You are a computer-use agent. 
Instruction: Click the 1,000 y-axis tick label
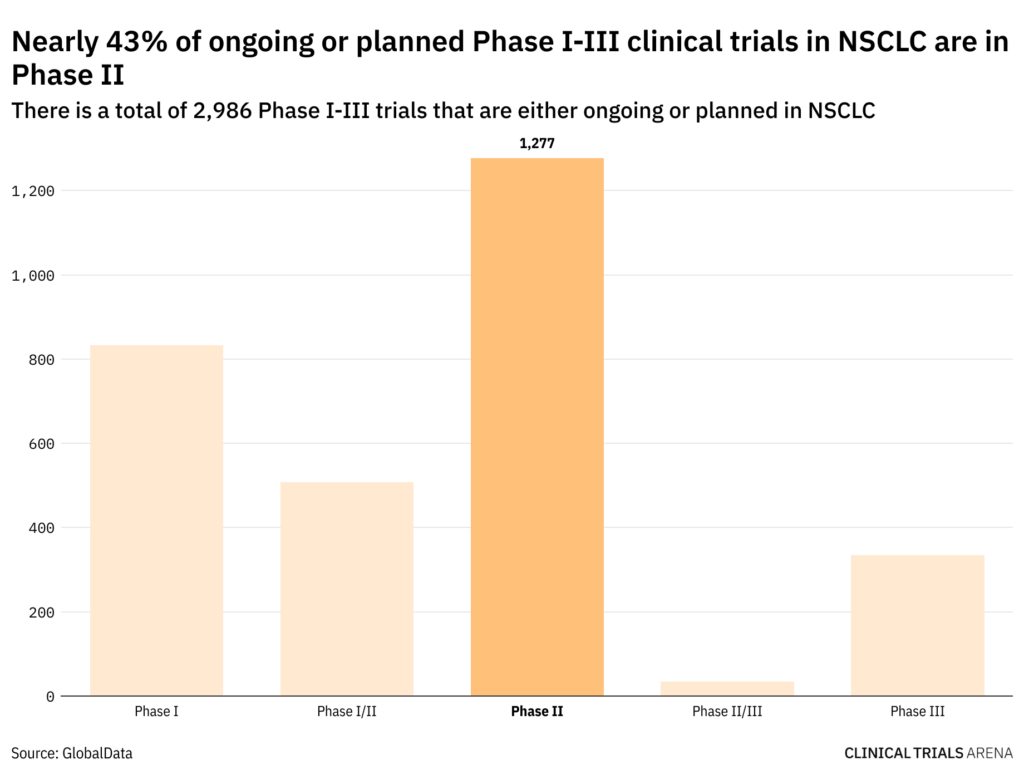pyautogui.click(x=32, y=275)
